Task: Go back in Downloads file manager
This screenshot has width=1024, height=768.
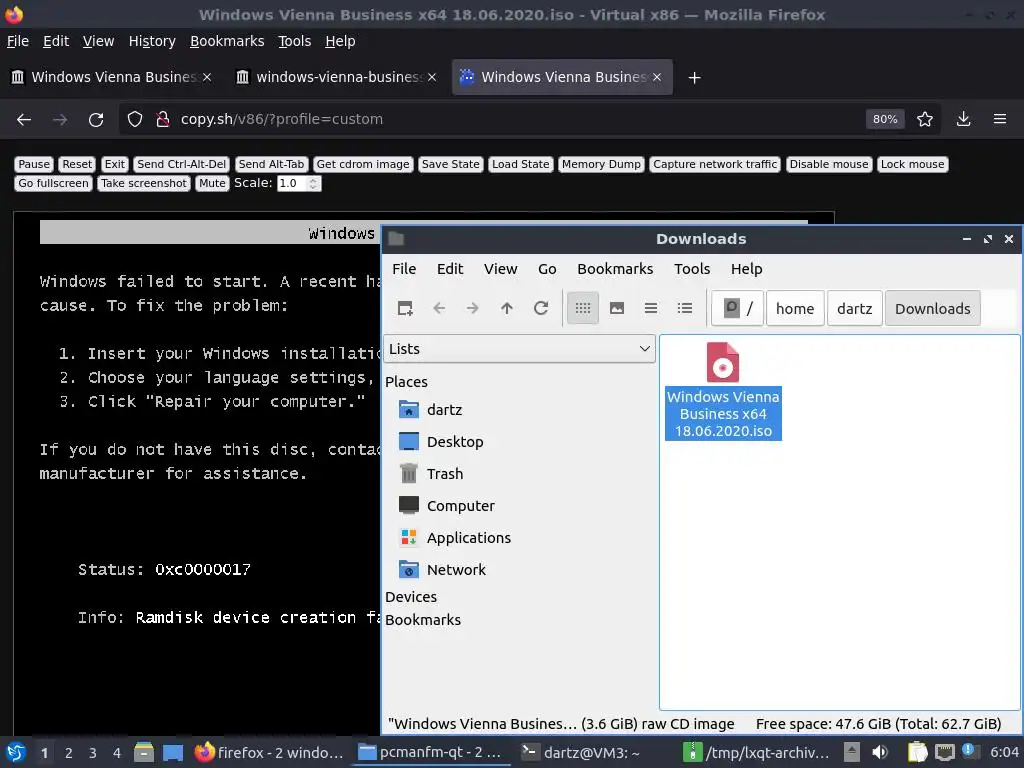Action: click(x=439, y=308)
